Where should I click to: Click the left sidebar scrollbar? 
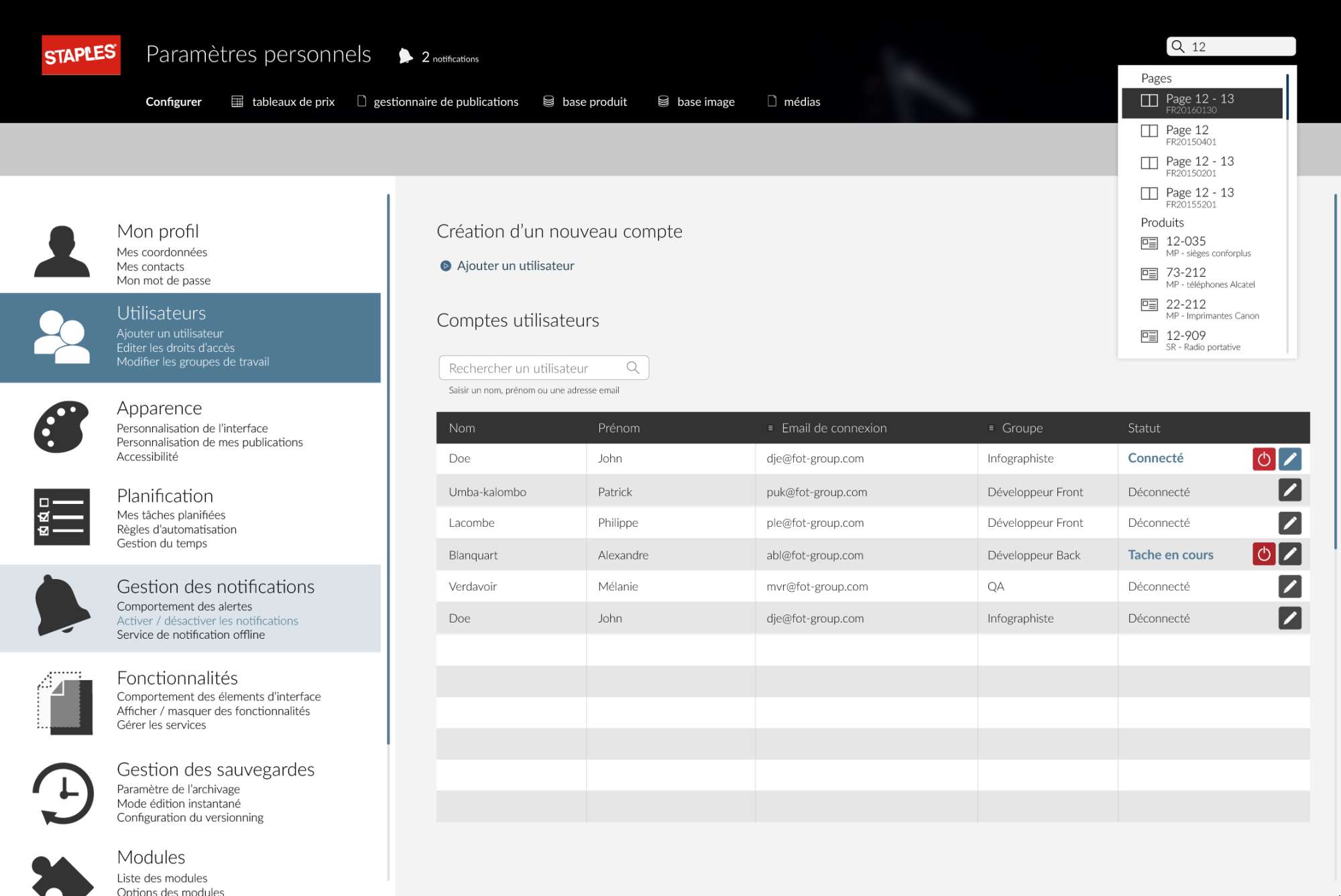tap(388, 469)
